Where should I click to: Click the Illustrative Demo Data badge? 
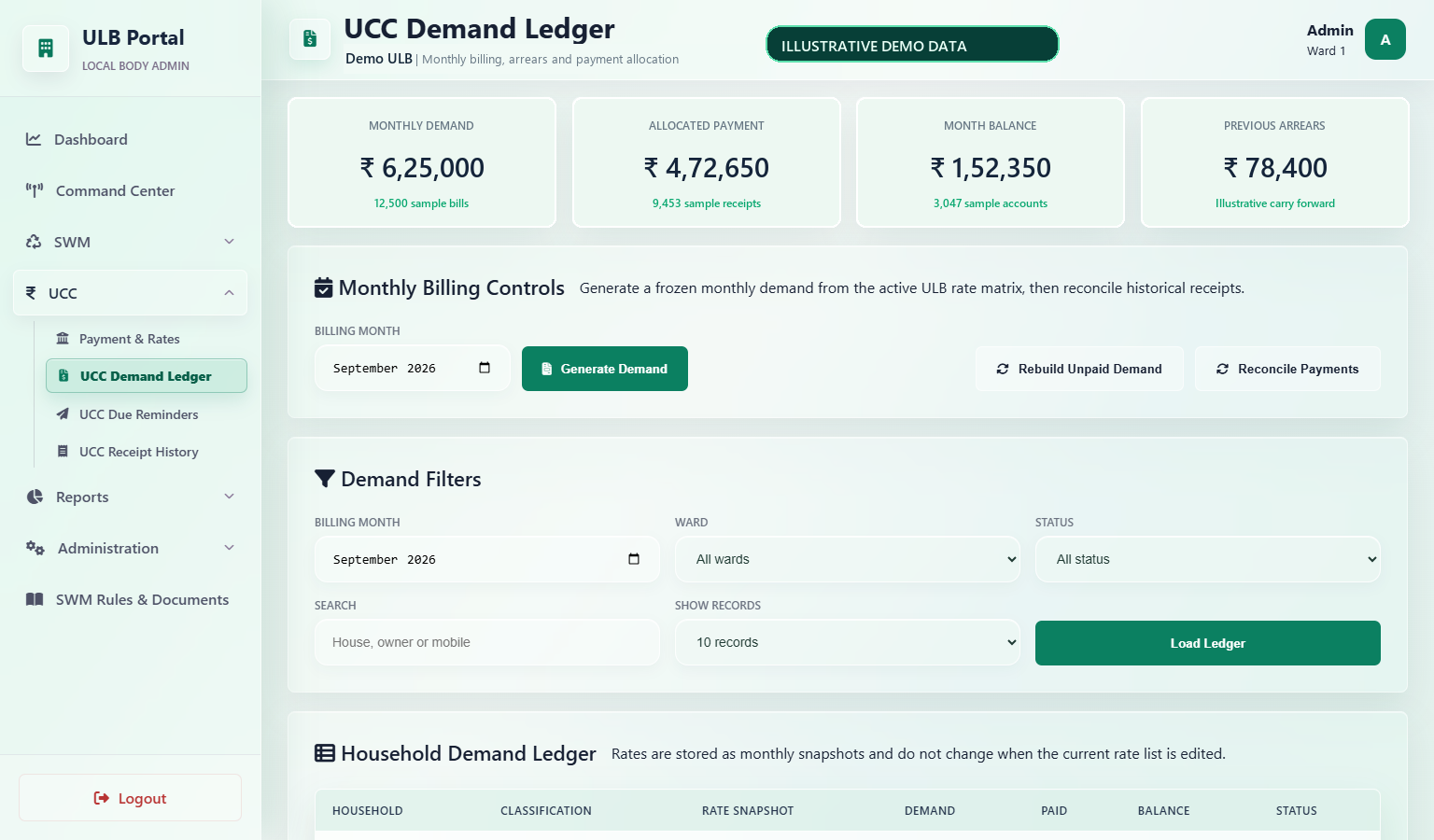pos(912,45)
